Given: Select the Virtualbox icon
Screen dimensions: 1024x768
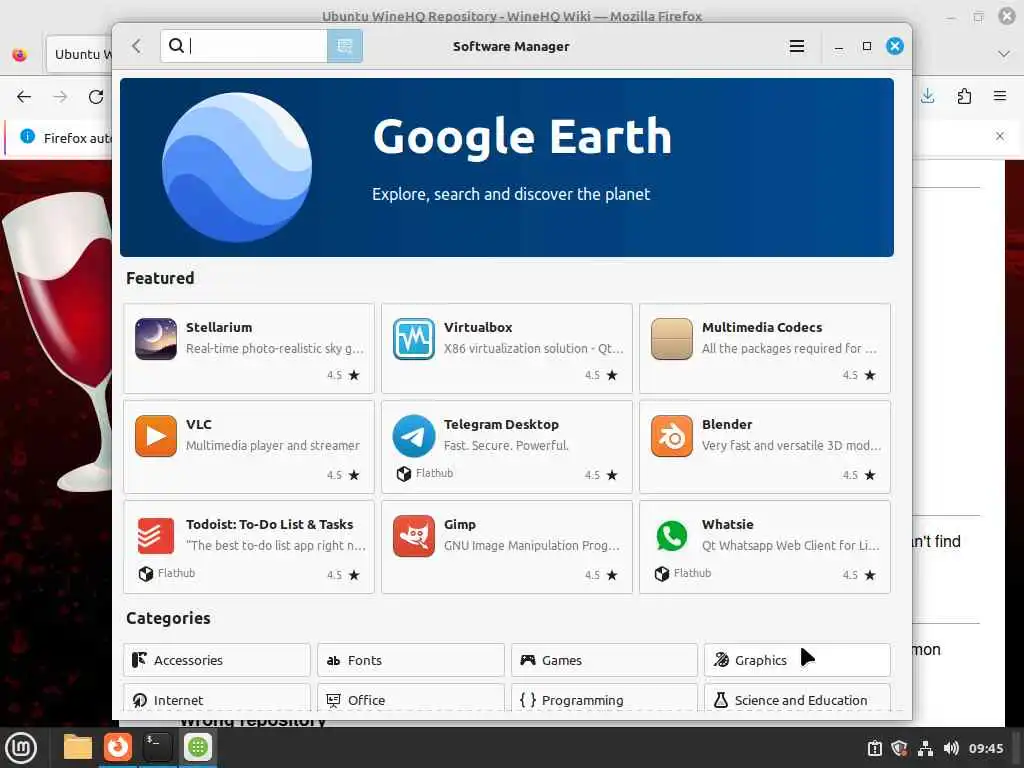Looking at the screenshot, I should [x=413, y=339].
